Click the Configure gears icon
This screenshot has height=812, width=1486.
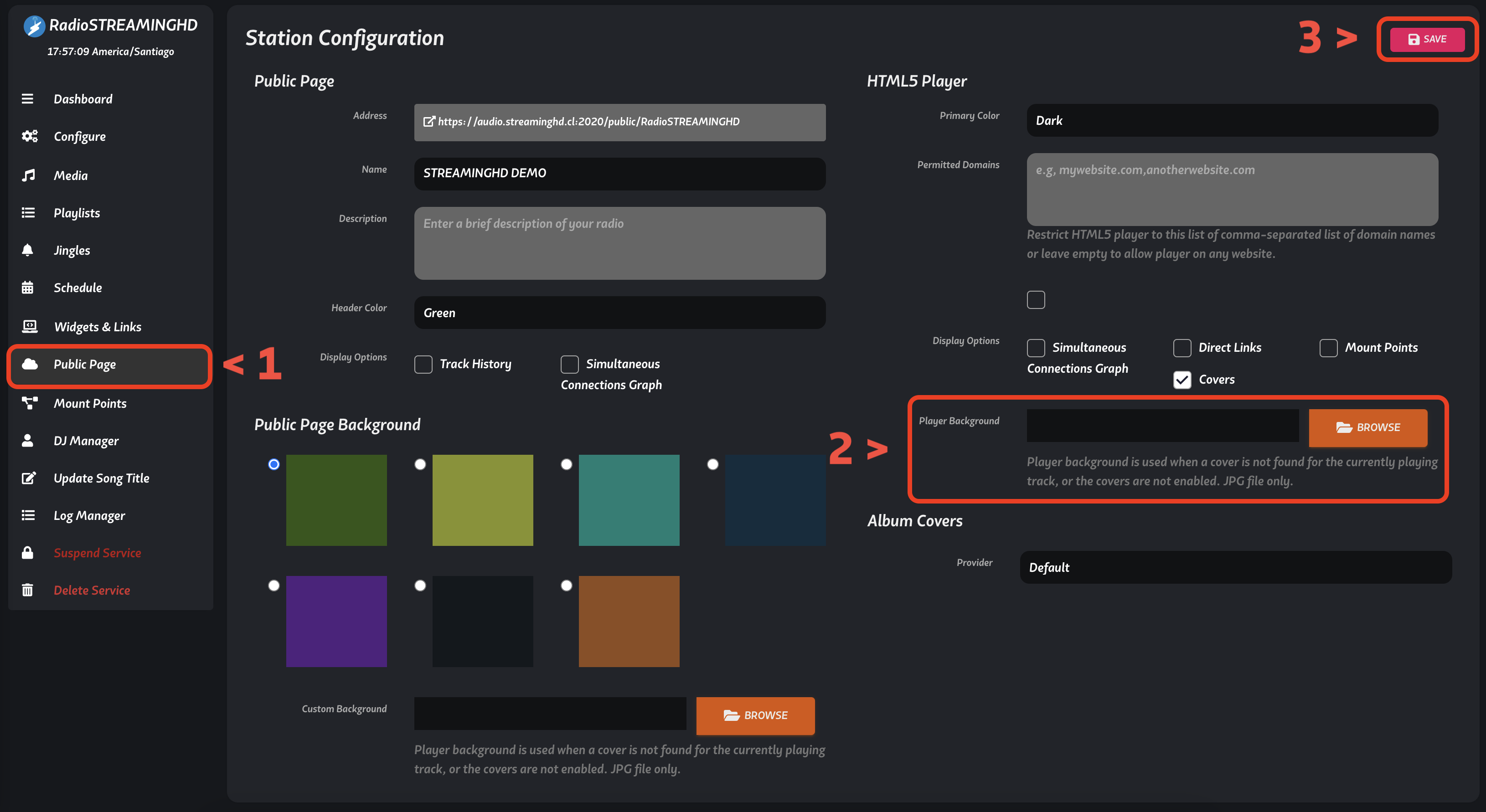coord(30,136)
